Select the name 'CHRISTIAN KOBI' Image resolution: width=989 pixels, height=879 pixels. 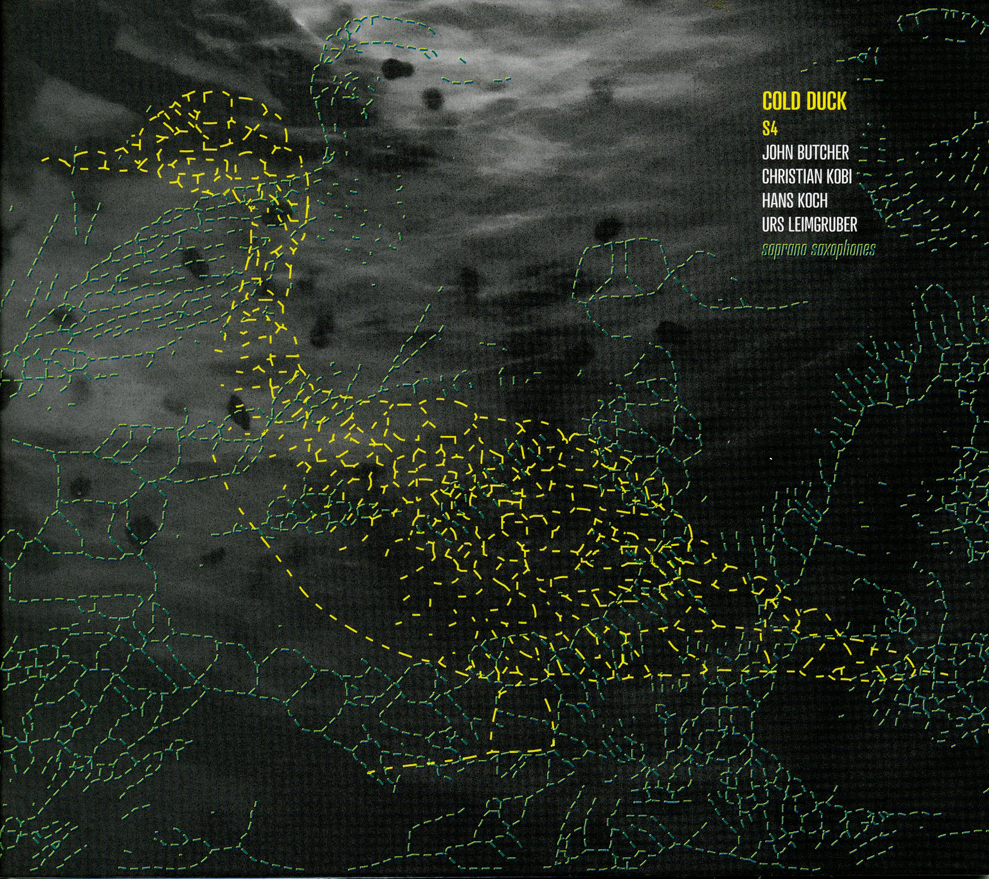[807, 177]
